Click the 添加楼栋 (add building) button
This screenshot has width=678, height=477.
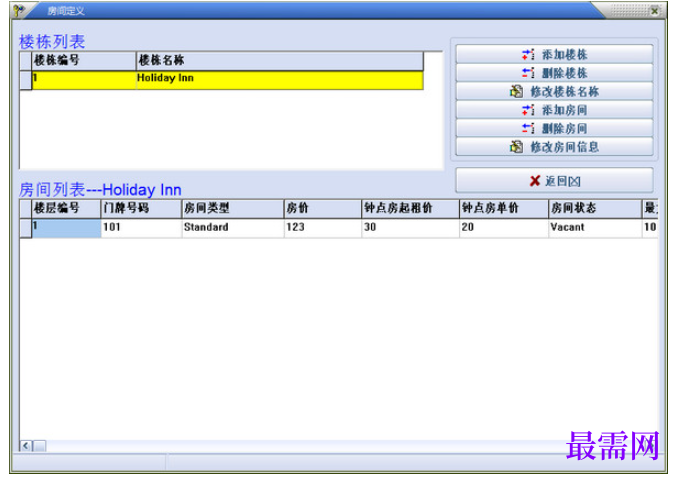554,54
